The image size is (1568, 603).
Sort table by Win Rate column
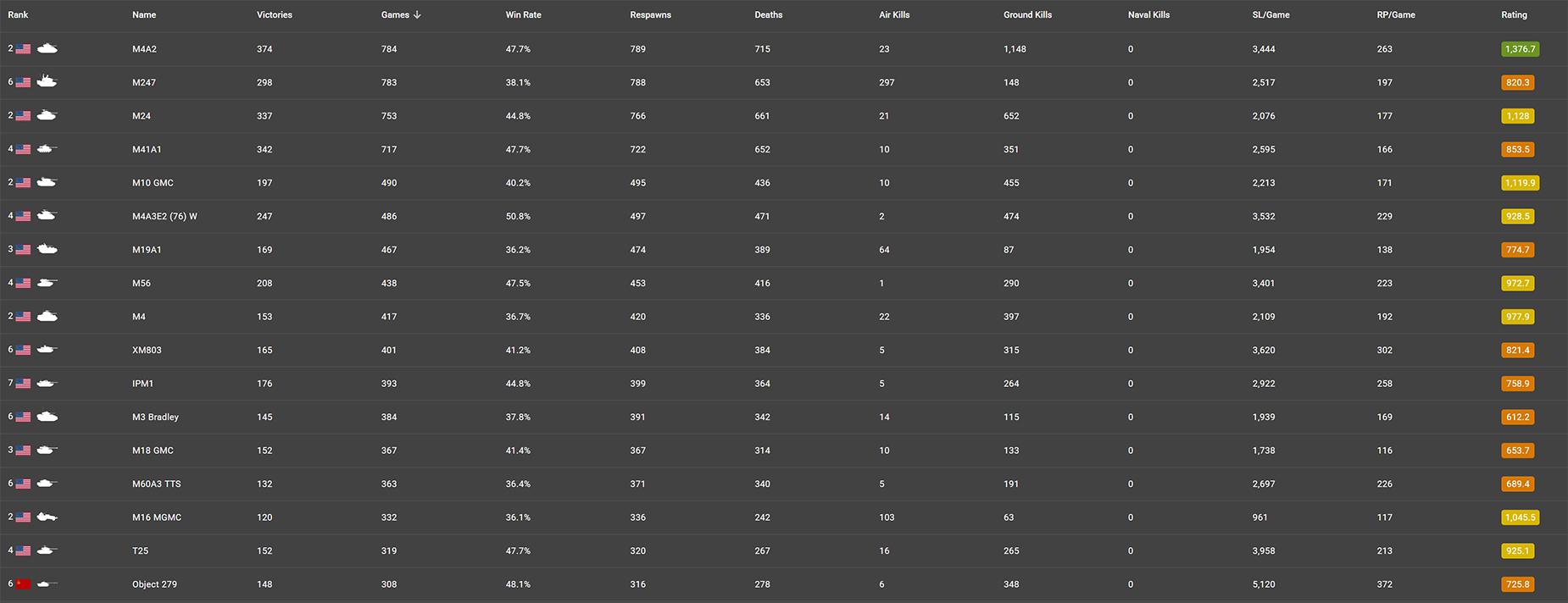[x=523, y=14]
